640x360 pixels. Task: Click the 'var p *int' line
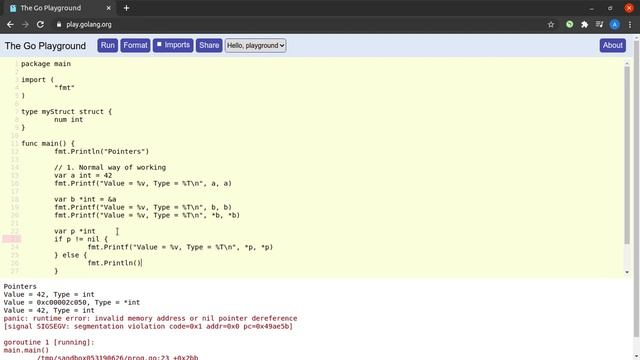(x=75, y=231)
